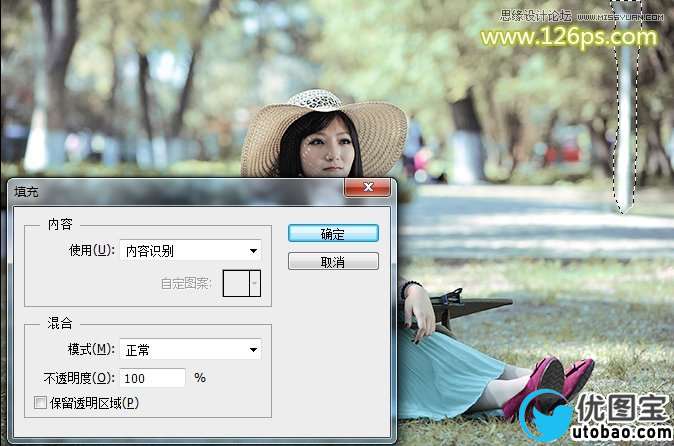
Task: Open the 使用 content dropdown (内容识别)
Action: [x=190, y=250]
